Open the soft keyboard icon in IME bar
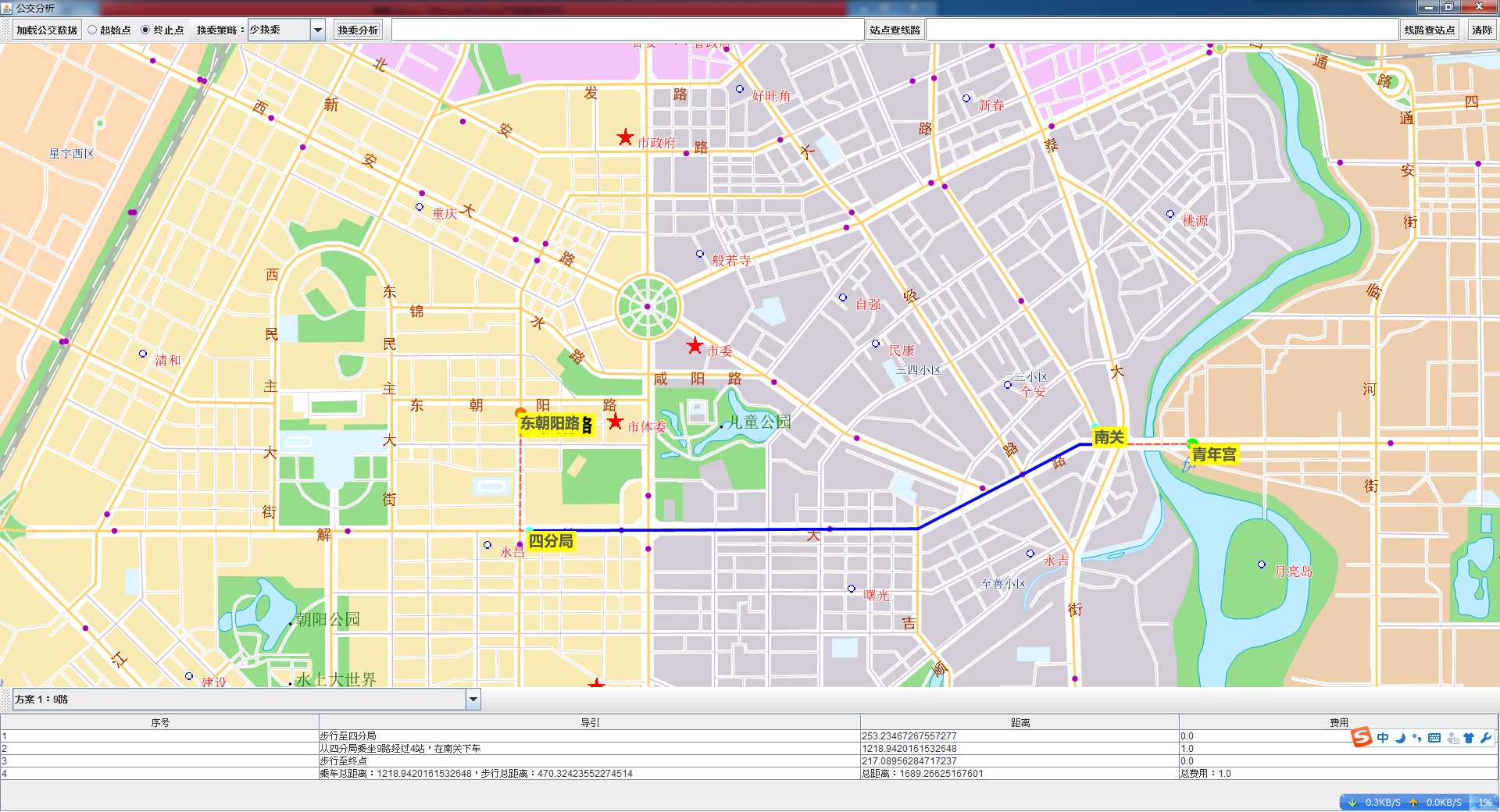This screenshot has width=1500, height=812. (1434, 738)
